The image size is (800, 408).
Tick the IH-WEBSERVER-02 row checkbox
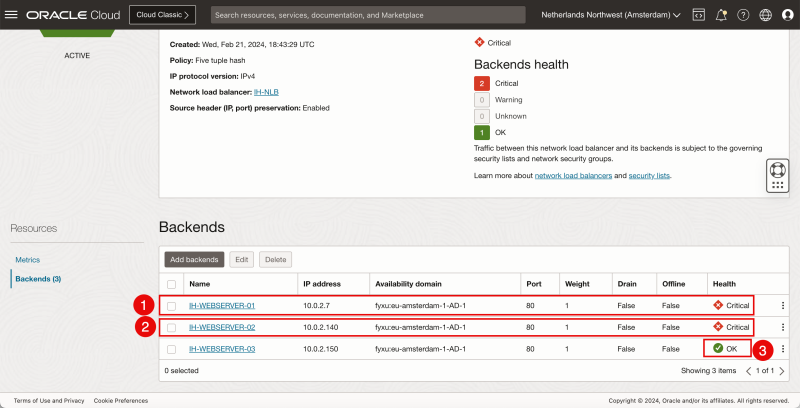(x=172, y=327)
